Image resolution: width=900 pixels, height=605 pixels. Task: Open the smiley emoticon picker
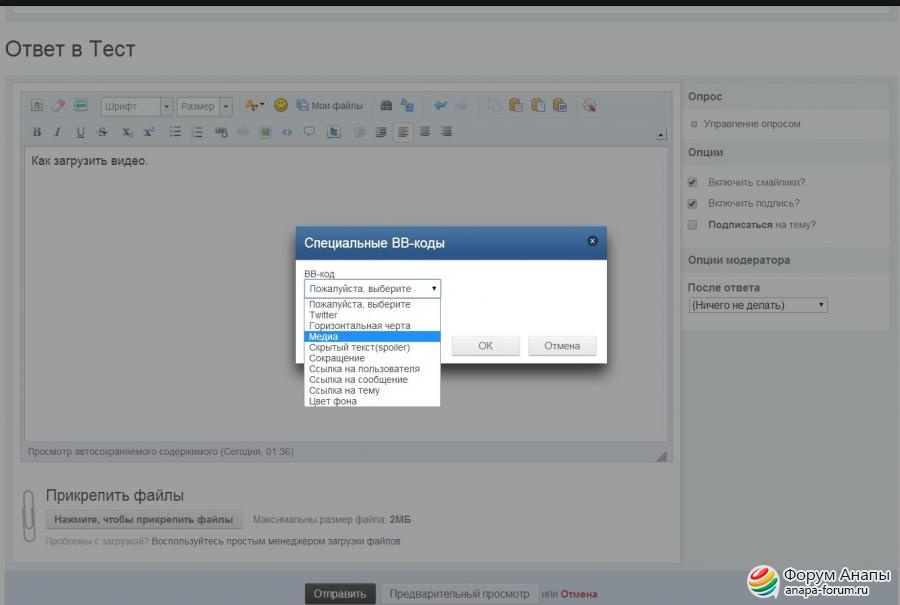pyautogui.click(x=281, y=105)
